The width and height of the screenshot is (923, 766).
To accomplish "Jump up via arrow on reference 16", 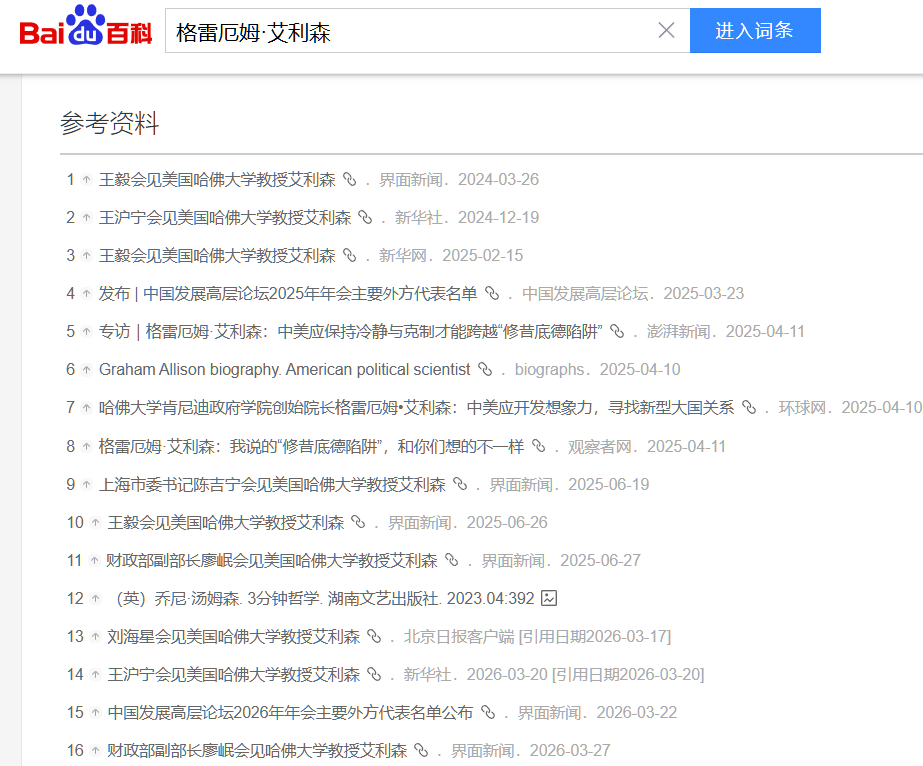I will pyautogui.click(x=95, y=751).
